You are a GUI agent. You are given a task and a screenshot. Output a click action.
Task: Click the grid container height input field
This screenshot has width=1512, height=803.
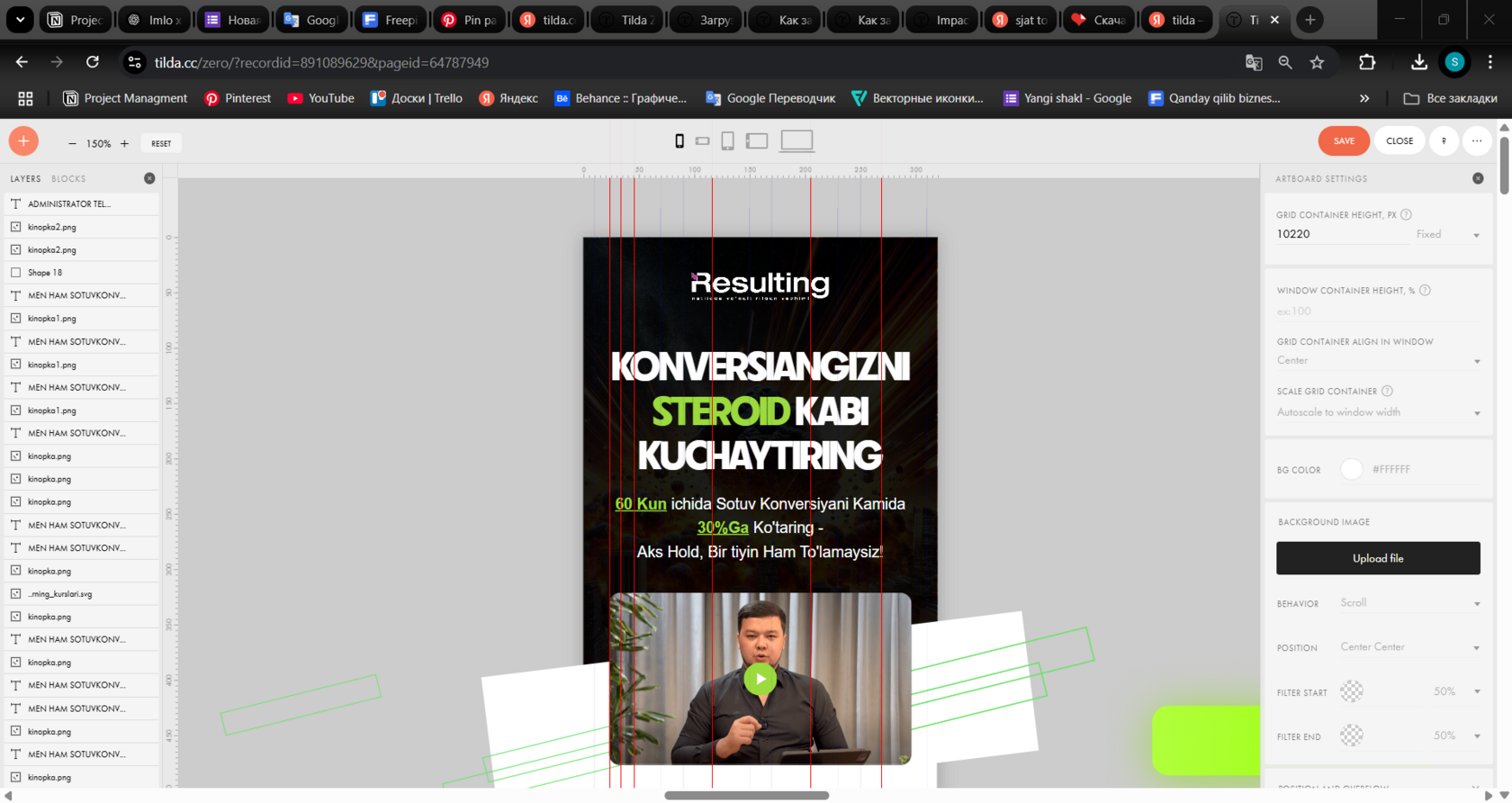point(1339,234)
